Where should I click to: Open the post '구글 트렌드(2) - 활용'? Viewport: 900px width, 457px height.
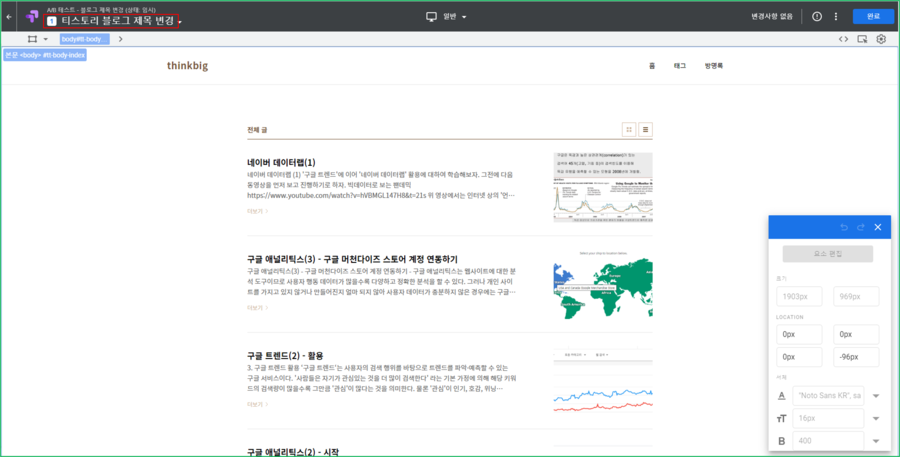click(x=285, y=355)
